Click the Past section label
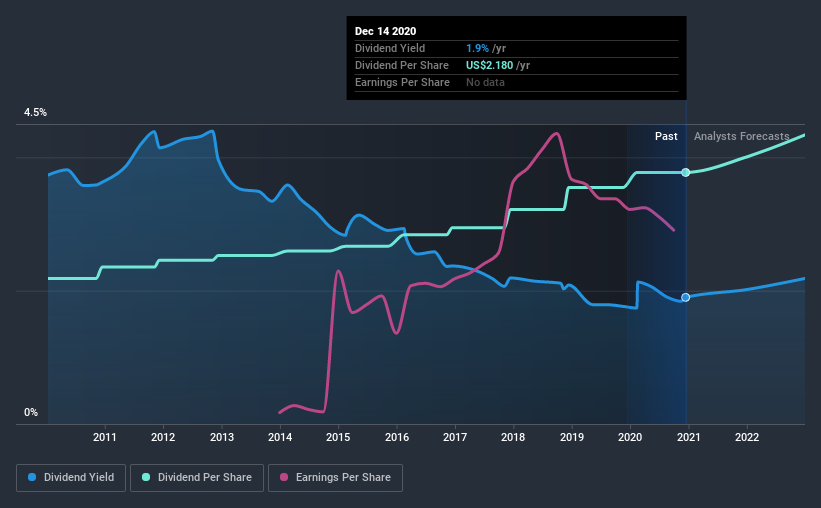This screenshot has height=508, width=821. pos(666,136)
